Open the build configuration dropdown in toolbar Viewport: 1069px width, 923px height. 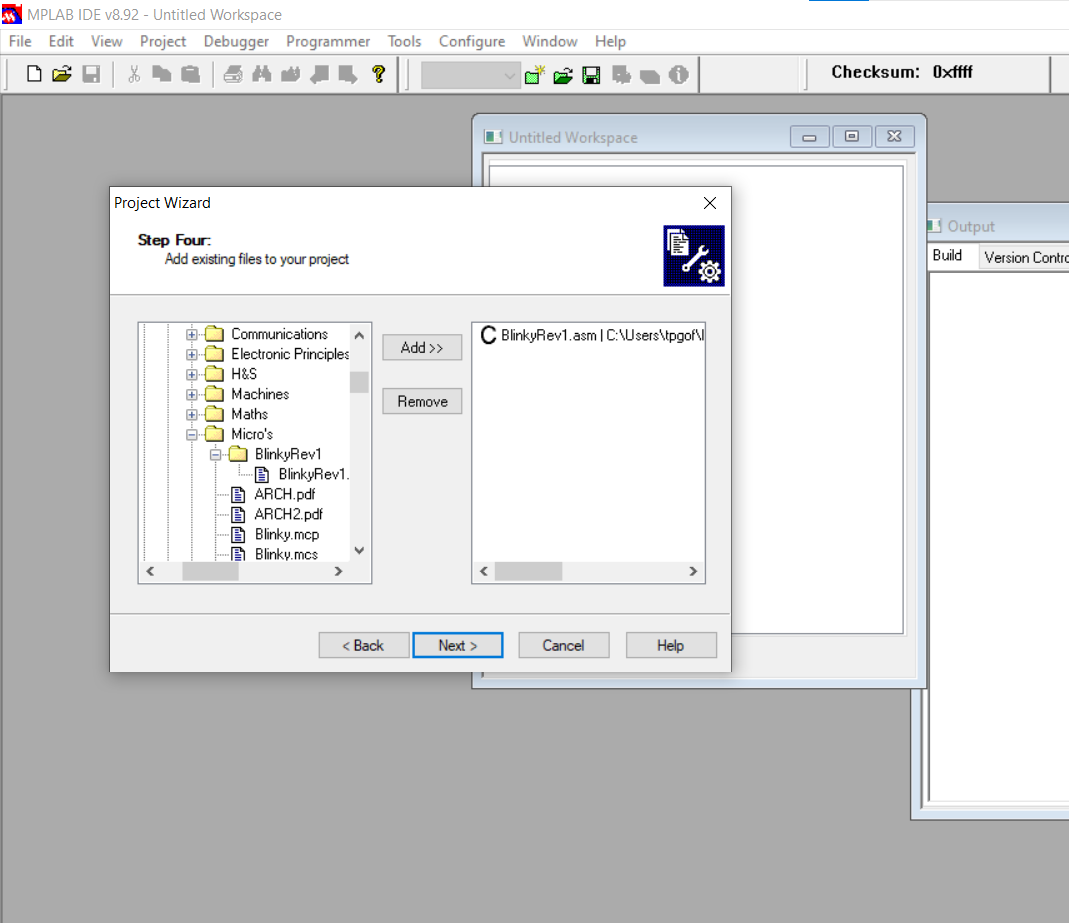(x=470, y=75)
